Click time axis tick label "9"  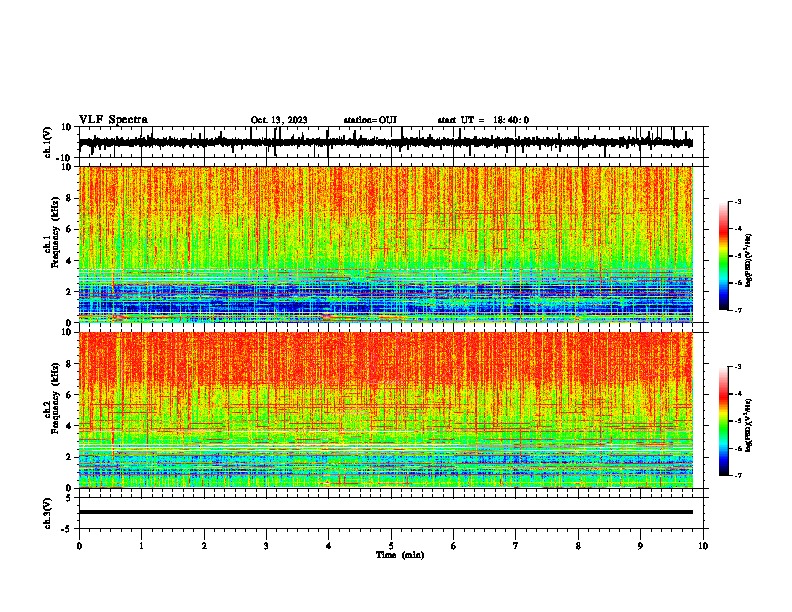(640, 546)
